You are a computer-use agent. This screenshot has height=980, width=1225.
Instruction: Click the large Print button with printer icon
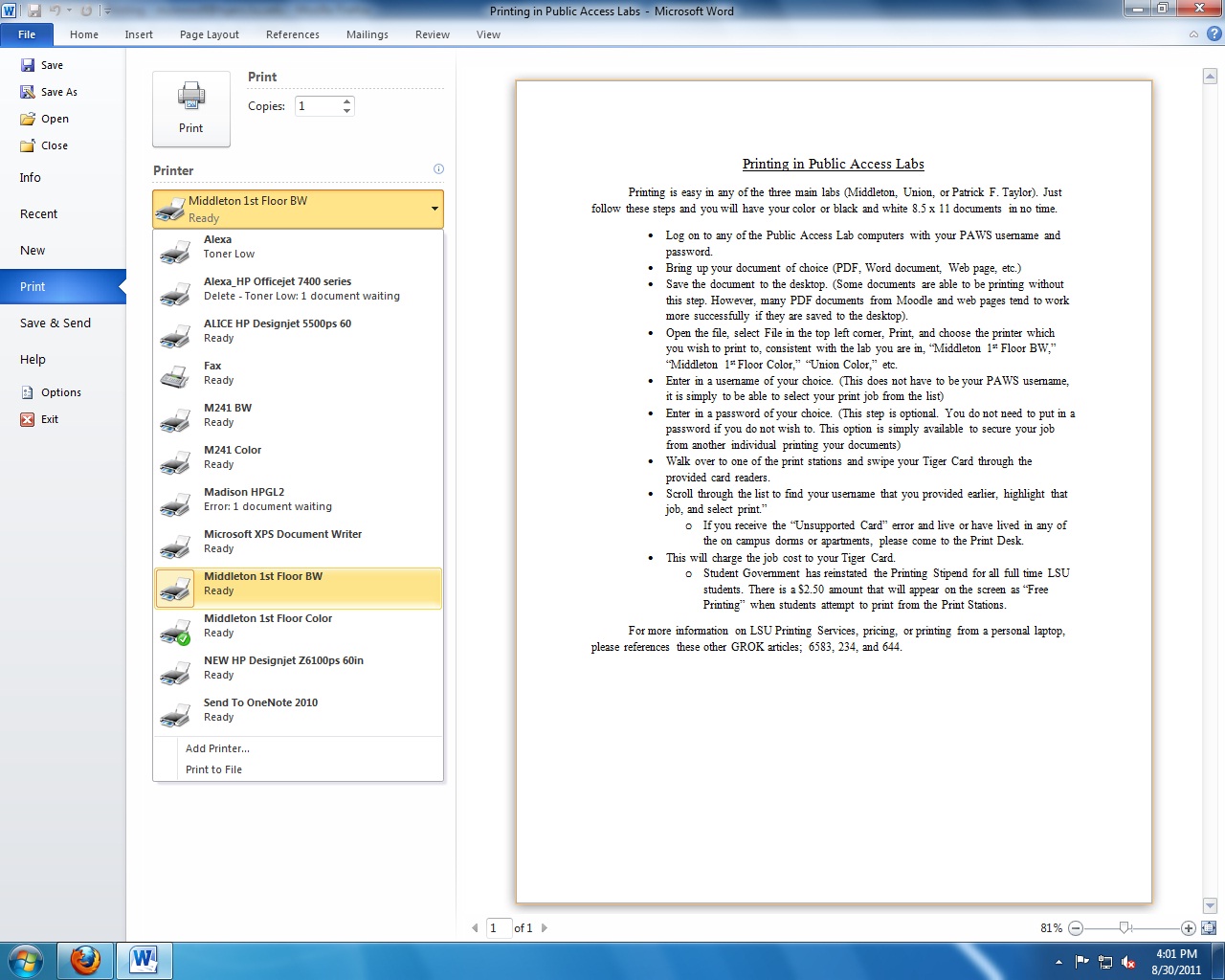pyautogui.click(x=191, y=109)
